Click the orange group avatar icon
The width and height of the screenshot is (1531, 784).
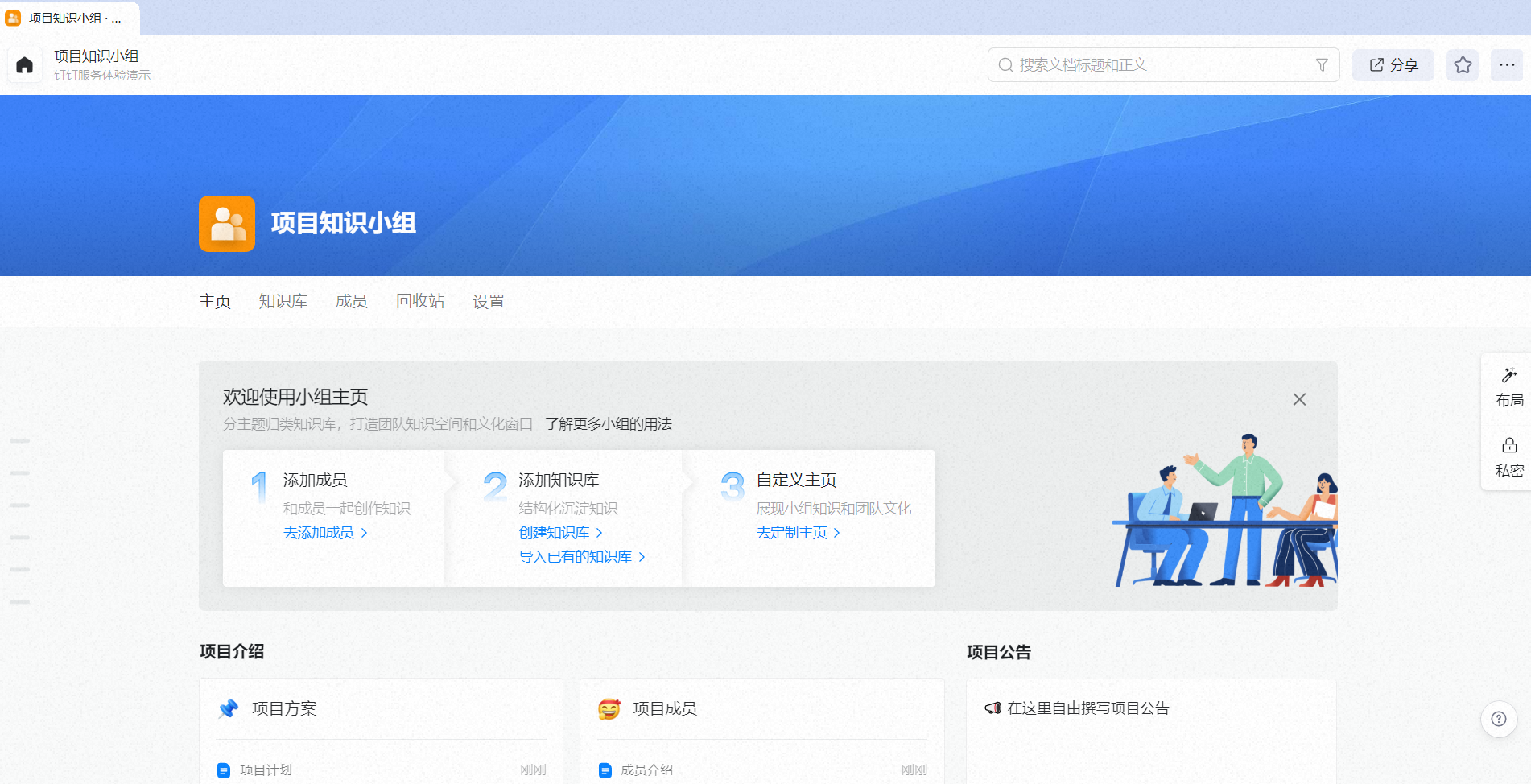227,224
